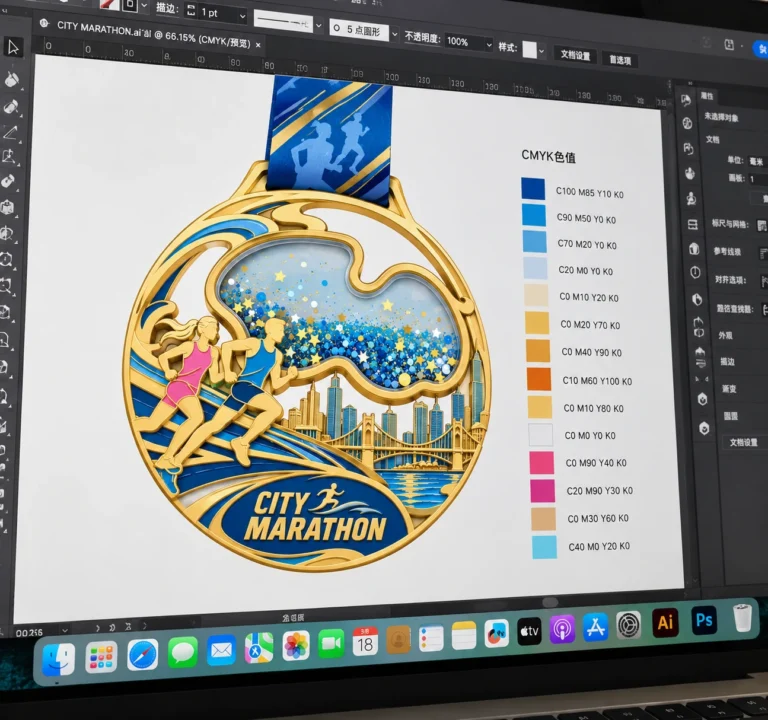Open the zoom level dropdown in status bar
The image size is (768, 720).
pyautogui.click(x=65, y=630)
